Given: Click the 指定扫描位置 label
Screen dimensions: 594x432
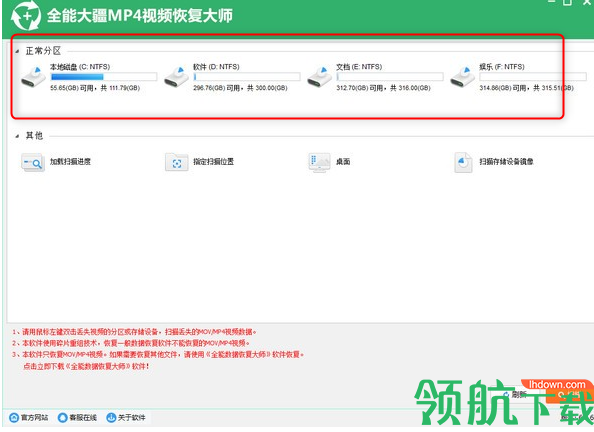Looking at the screenshot, I should click(x=214, y=162).
